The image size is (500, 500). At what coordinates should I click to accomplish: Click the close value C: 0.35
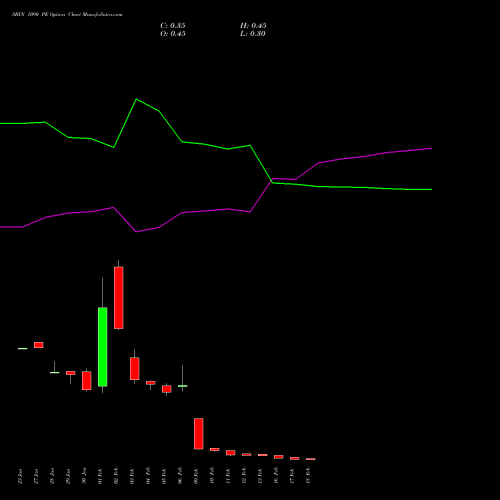173,26
